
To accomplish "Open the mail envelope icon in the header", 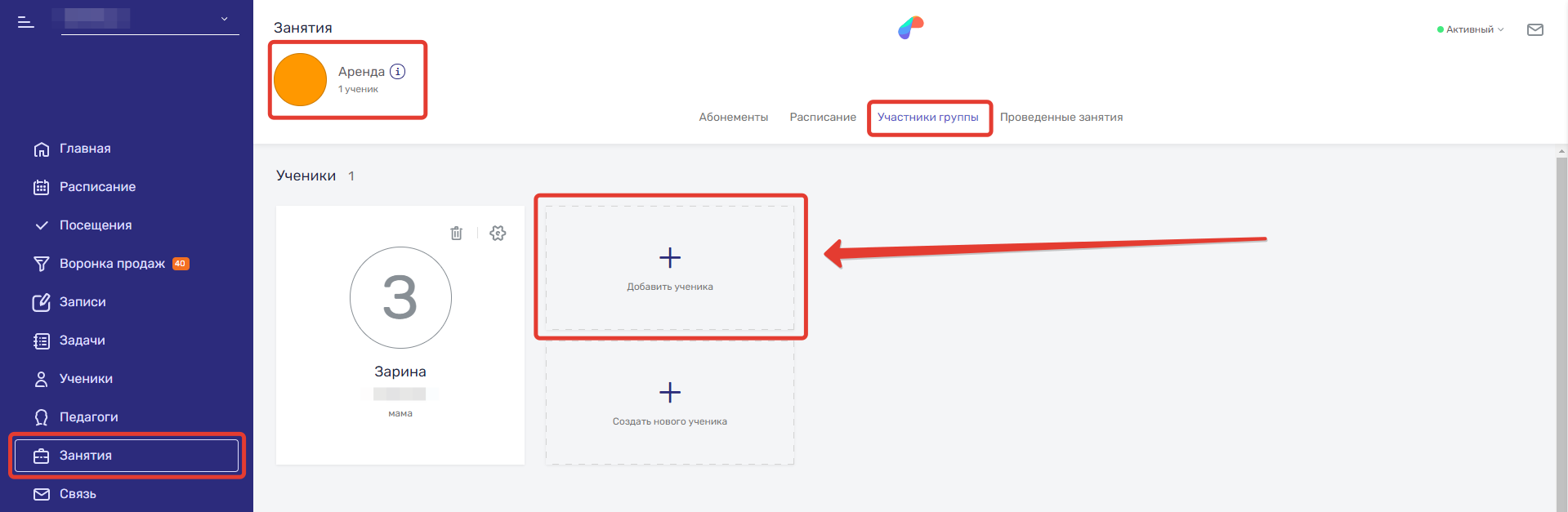I will (x=1535, y=29).
